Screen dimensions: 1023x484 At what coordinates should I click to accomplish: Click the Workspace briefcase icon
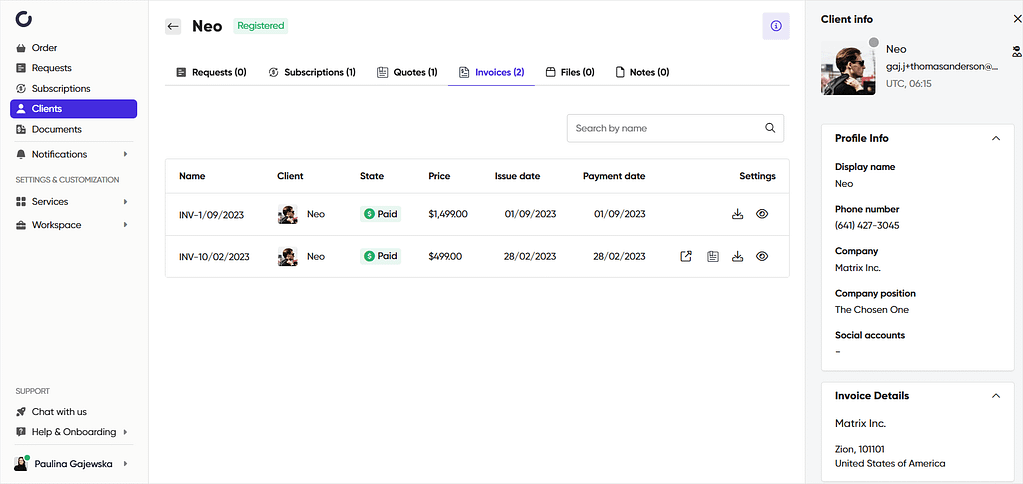pos(21,225)
